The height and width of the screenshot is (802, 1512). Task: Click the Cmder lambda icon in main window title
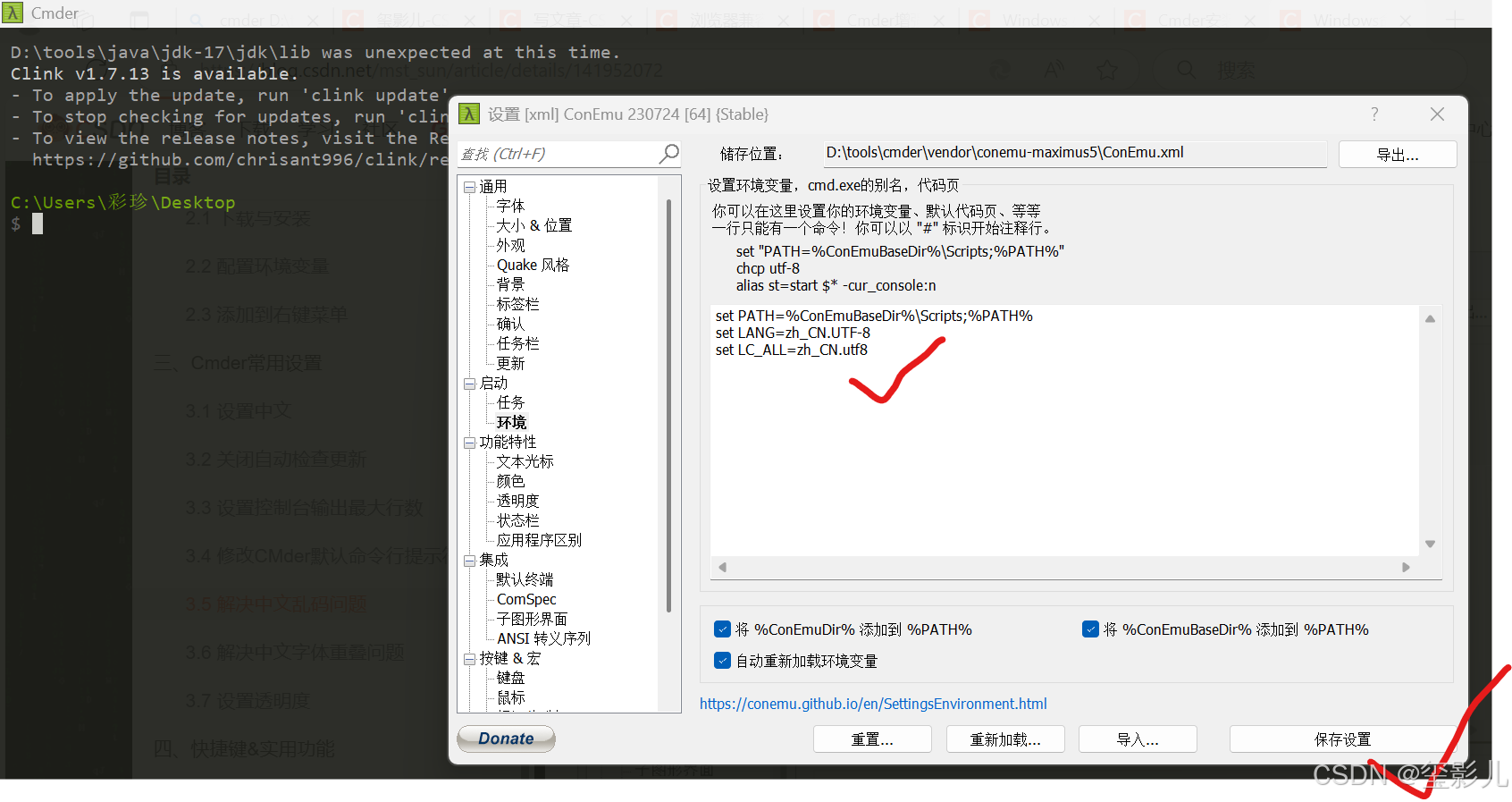(x=13, y=13)
